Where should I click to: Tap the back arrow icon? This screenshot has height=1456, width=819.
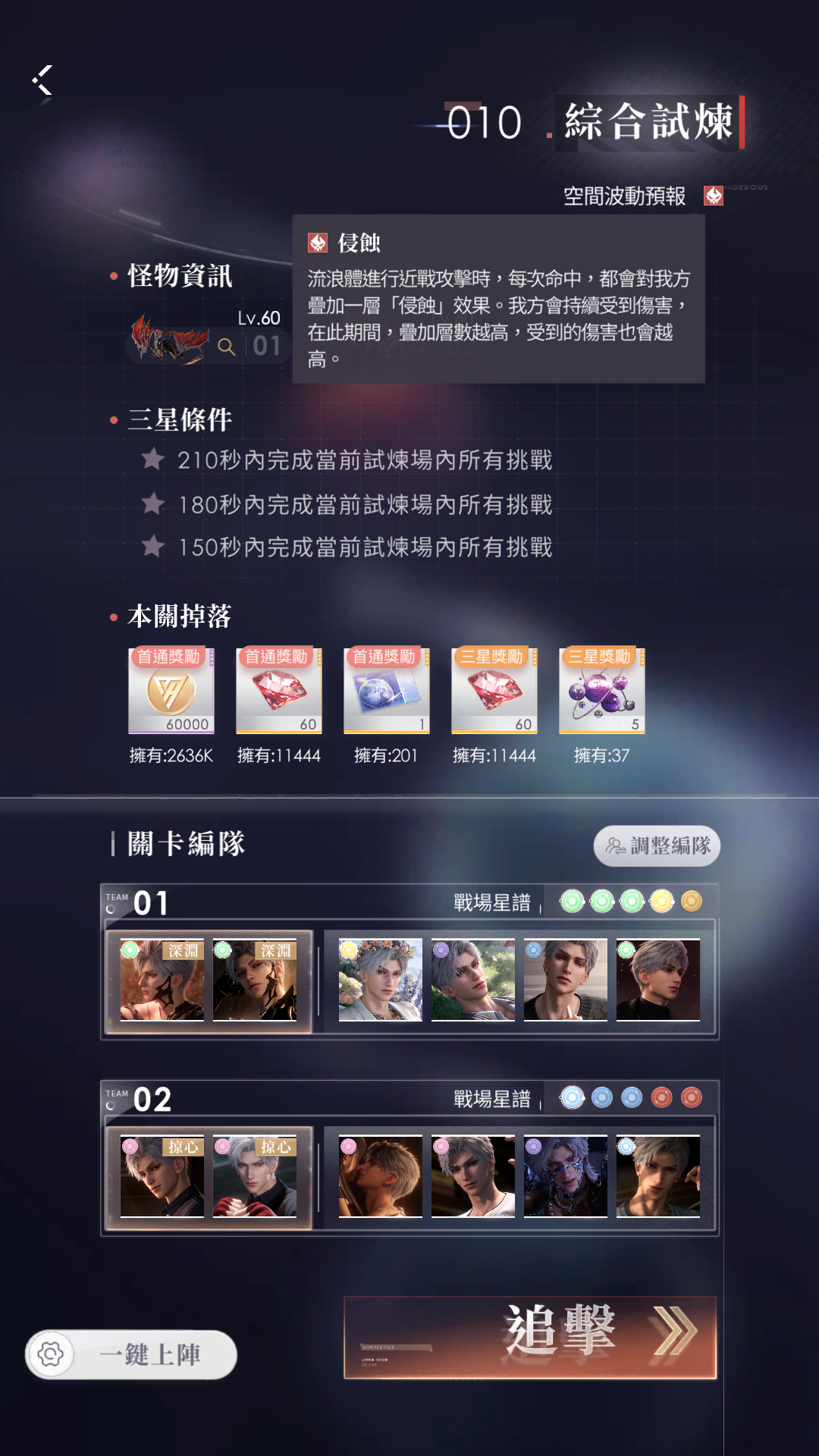pyautogui.click(x=42, y=80)
